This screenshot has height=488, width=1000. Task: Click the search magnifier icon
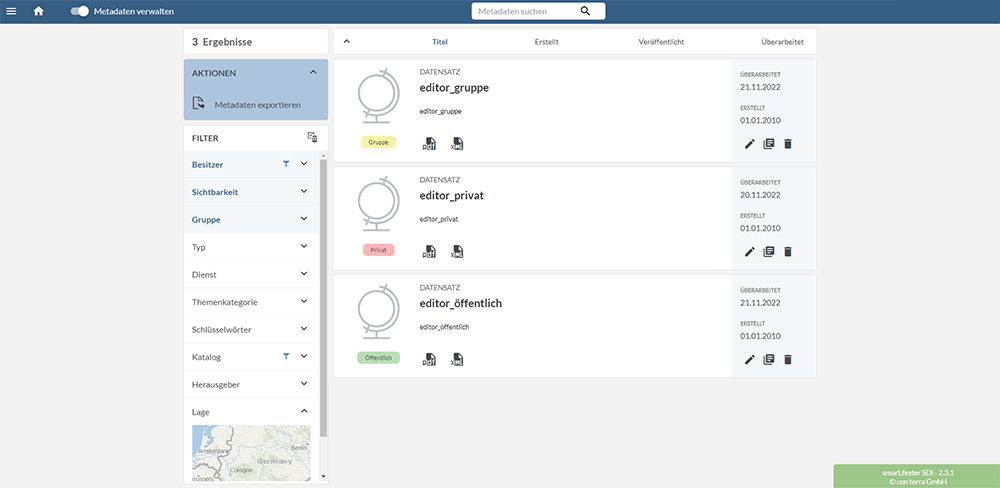[586, 11]
